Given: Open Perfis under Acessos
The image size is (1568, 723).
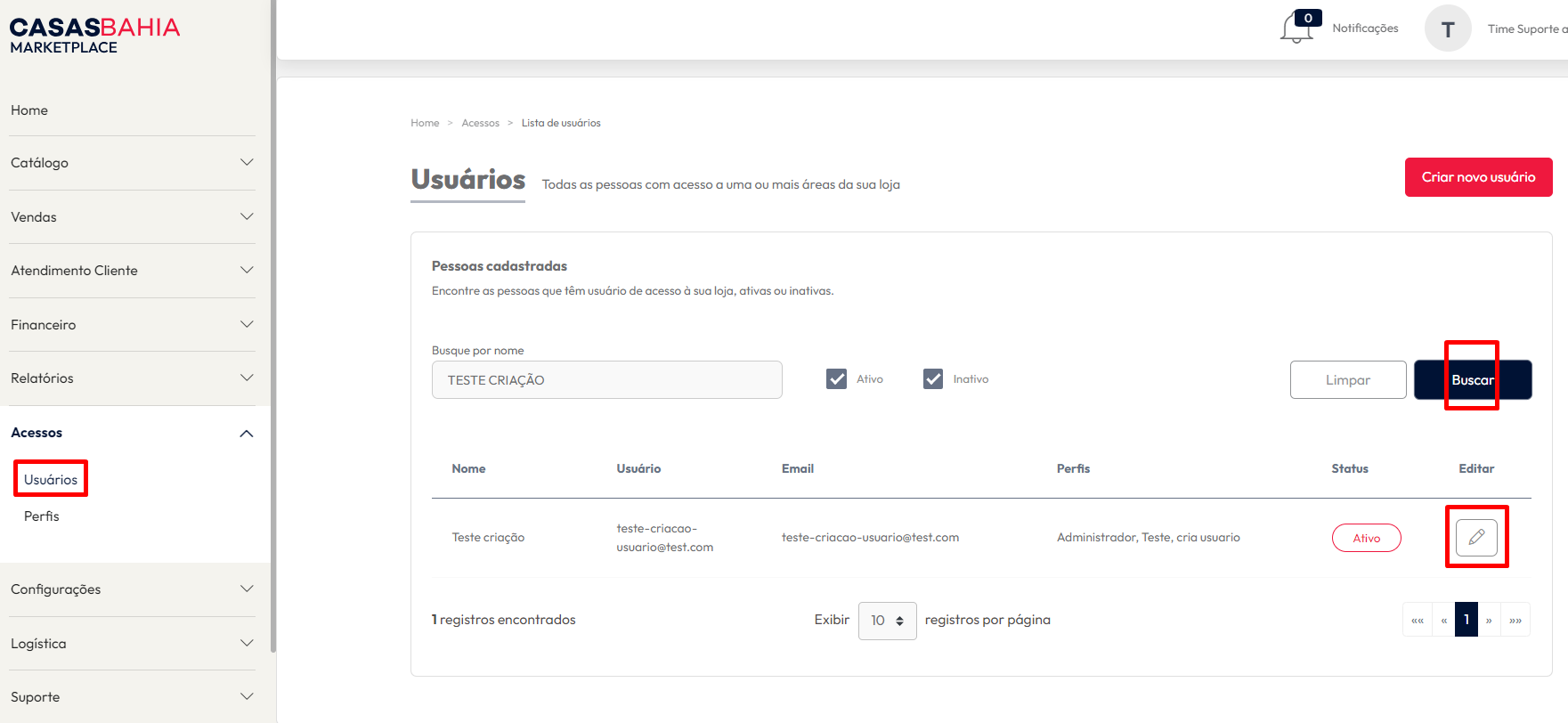Looking at the screenshot, I should (x=42, y=516).
